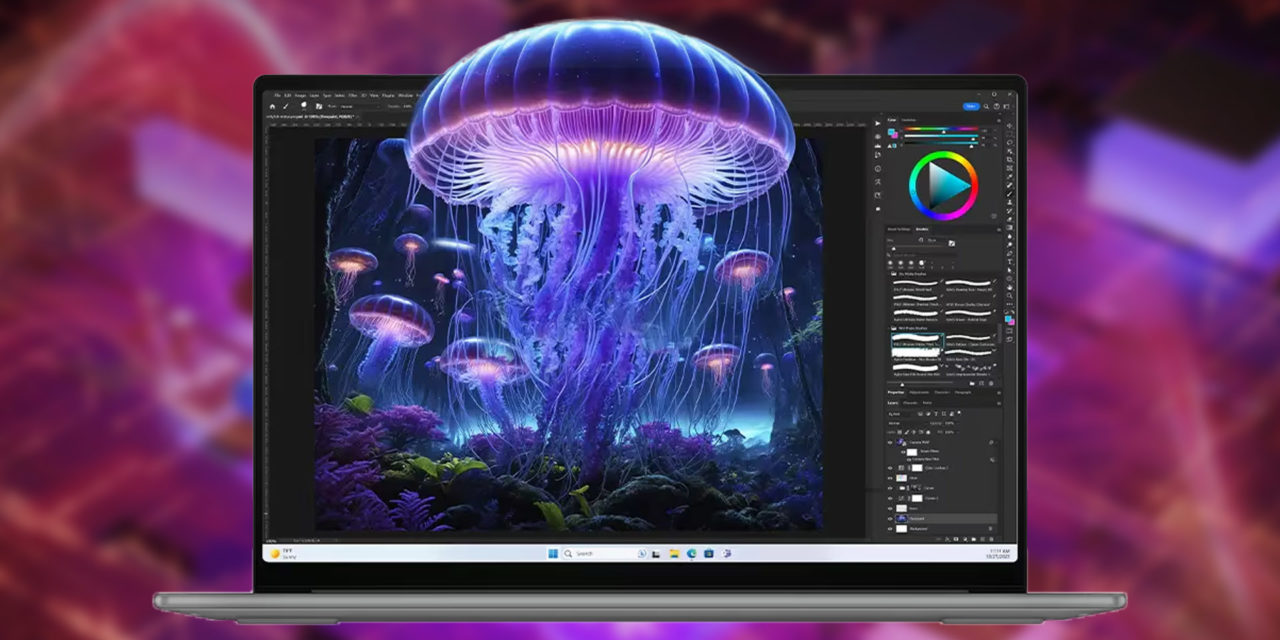This screenshot has height=640, width=1280.
Task: Select the Eyedropper tool
Action: point(1009,176)
